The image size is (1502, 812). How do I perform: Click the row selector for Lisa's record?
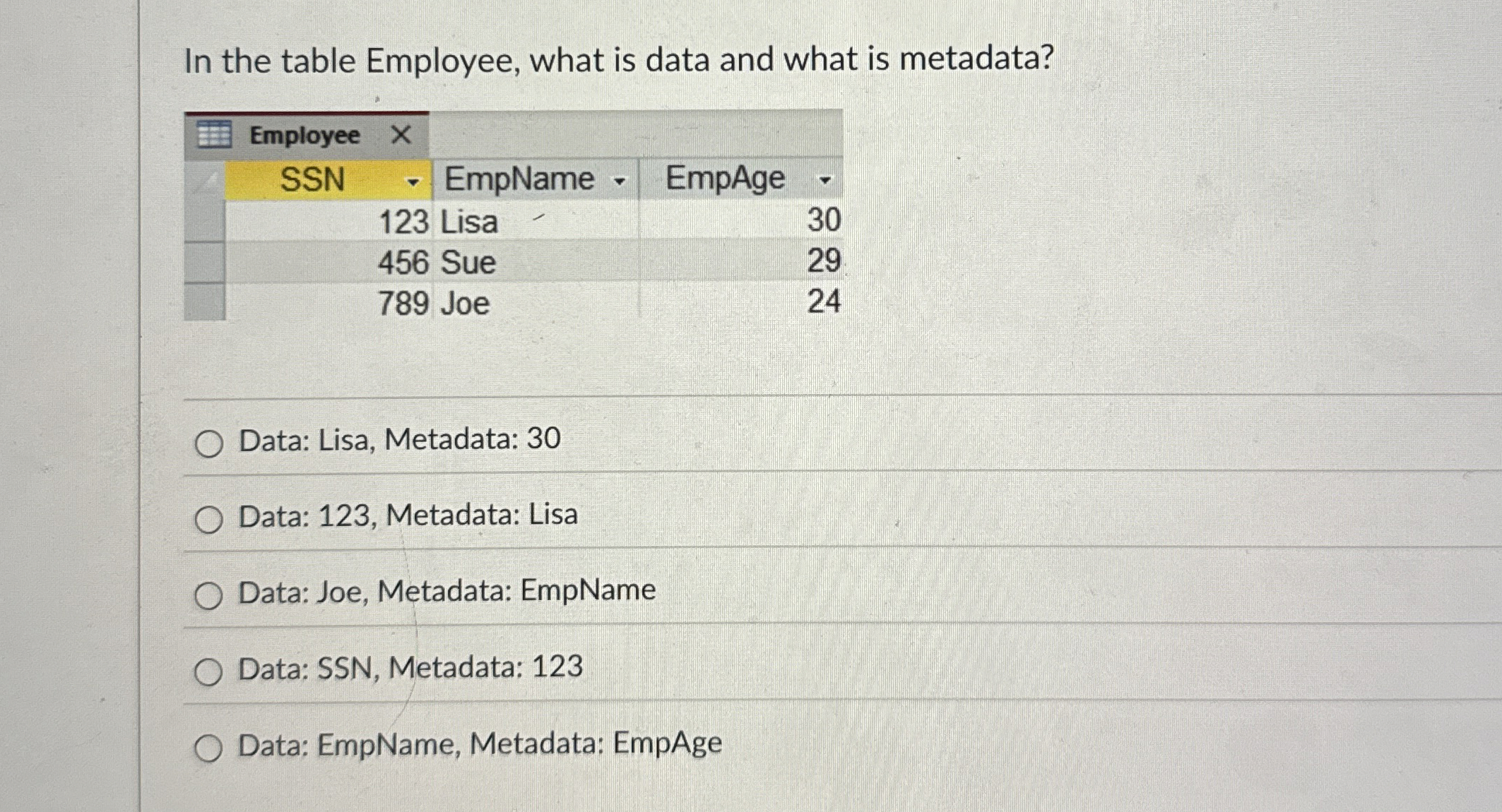[x=203, y=222]
